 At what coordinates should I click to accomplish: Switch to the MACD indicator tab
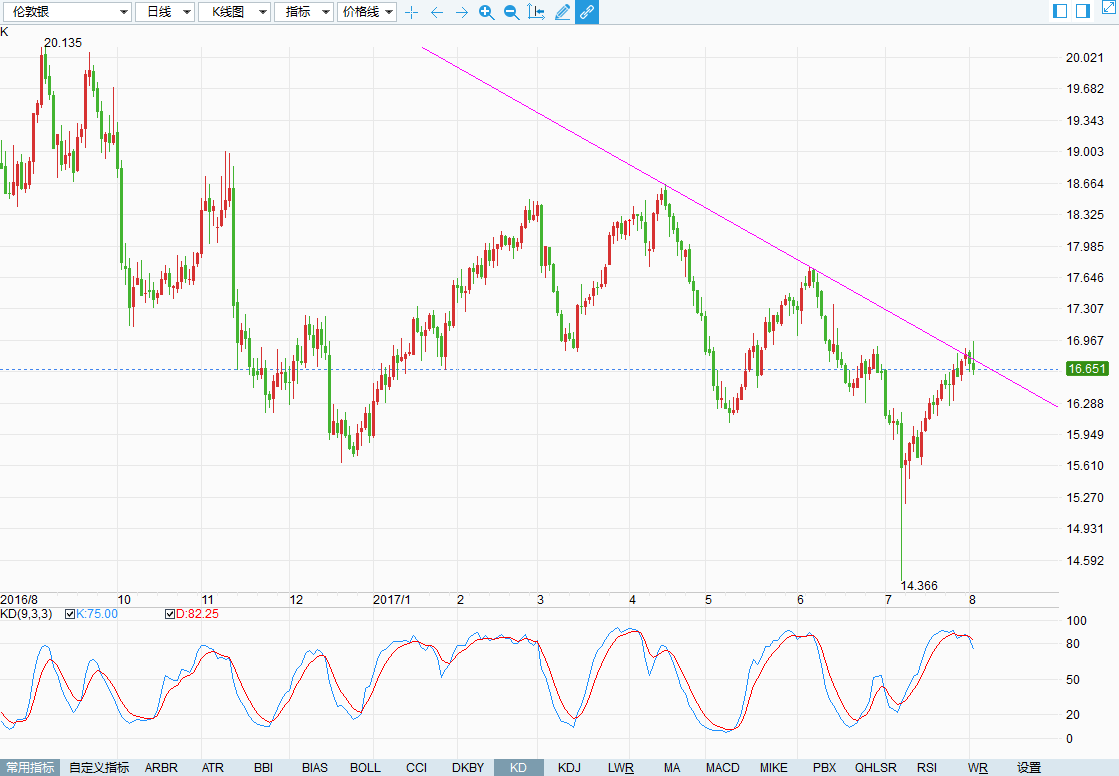click(x=722, y=768)
